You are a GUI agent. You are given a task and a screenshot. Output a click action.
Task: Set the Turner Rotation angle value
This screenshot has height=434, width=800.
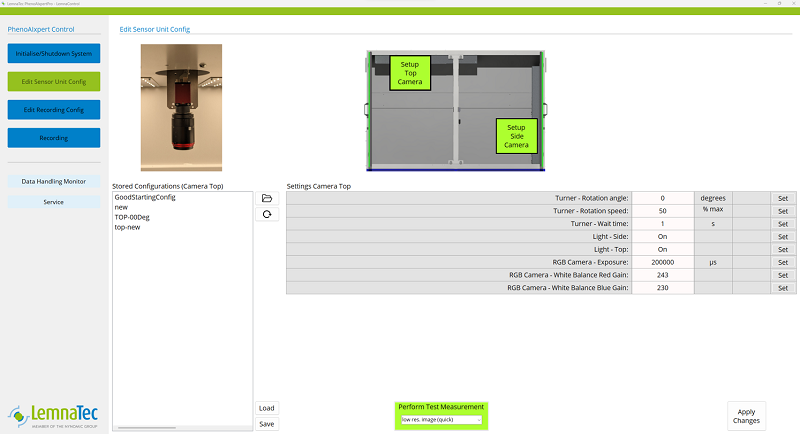point(783,198)
